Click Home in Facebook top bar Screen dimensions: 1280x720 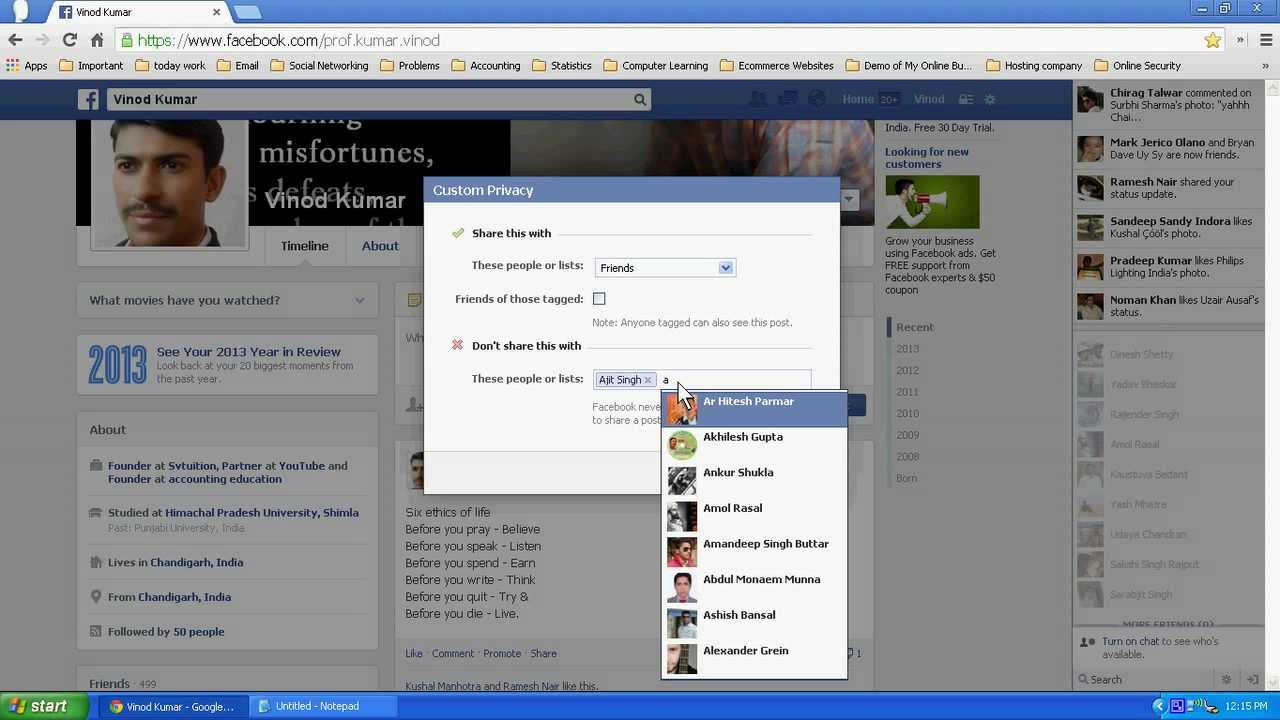pyautogui.click(x=858, y=99)
